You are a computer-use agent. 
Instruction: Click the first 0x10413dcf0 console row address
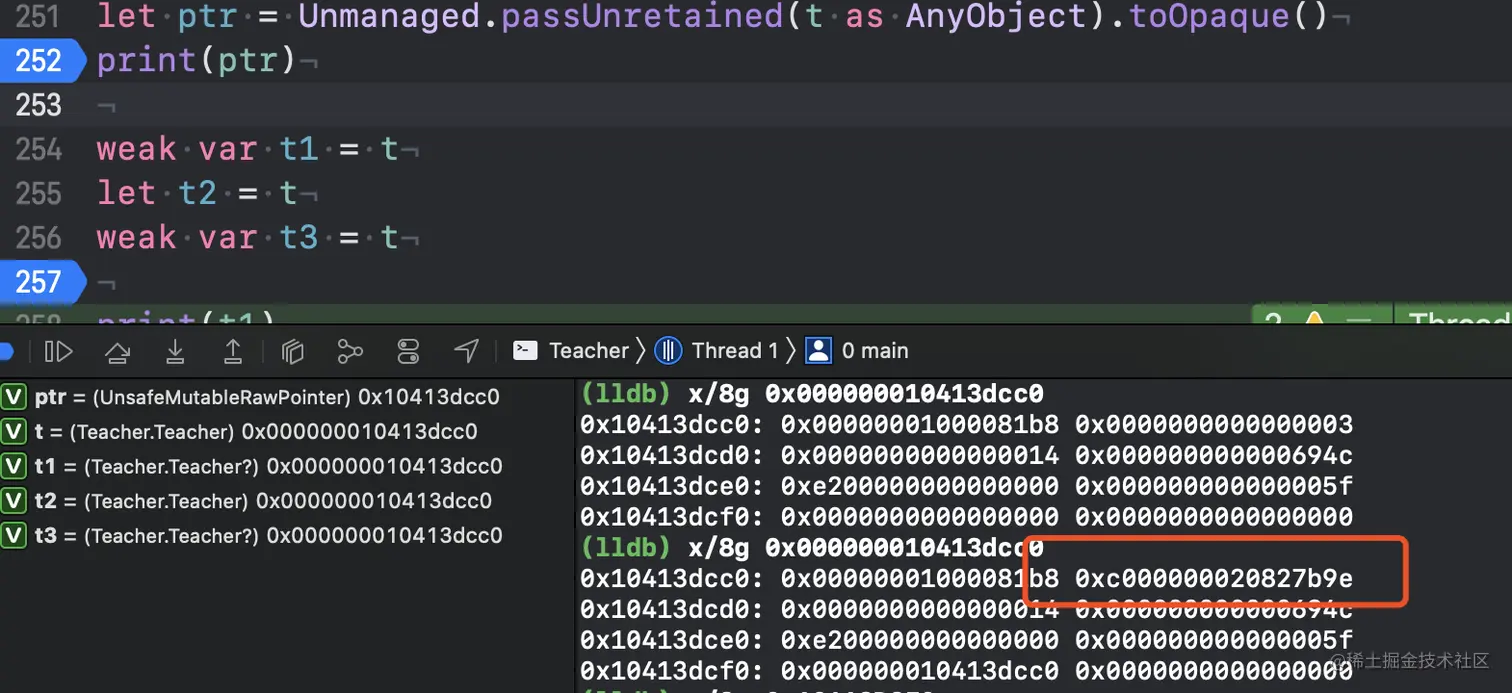[671, 517]
